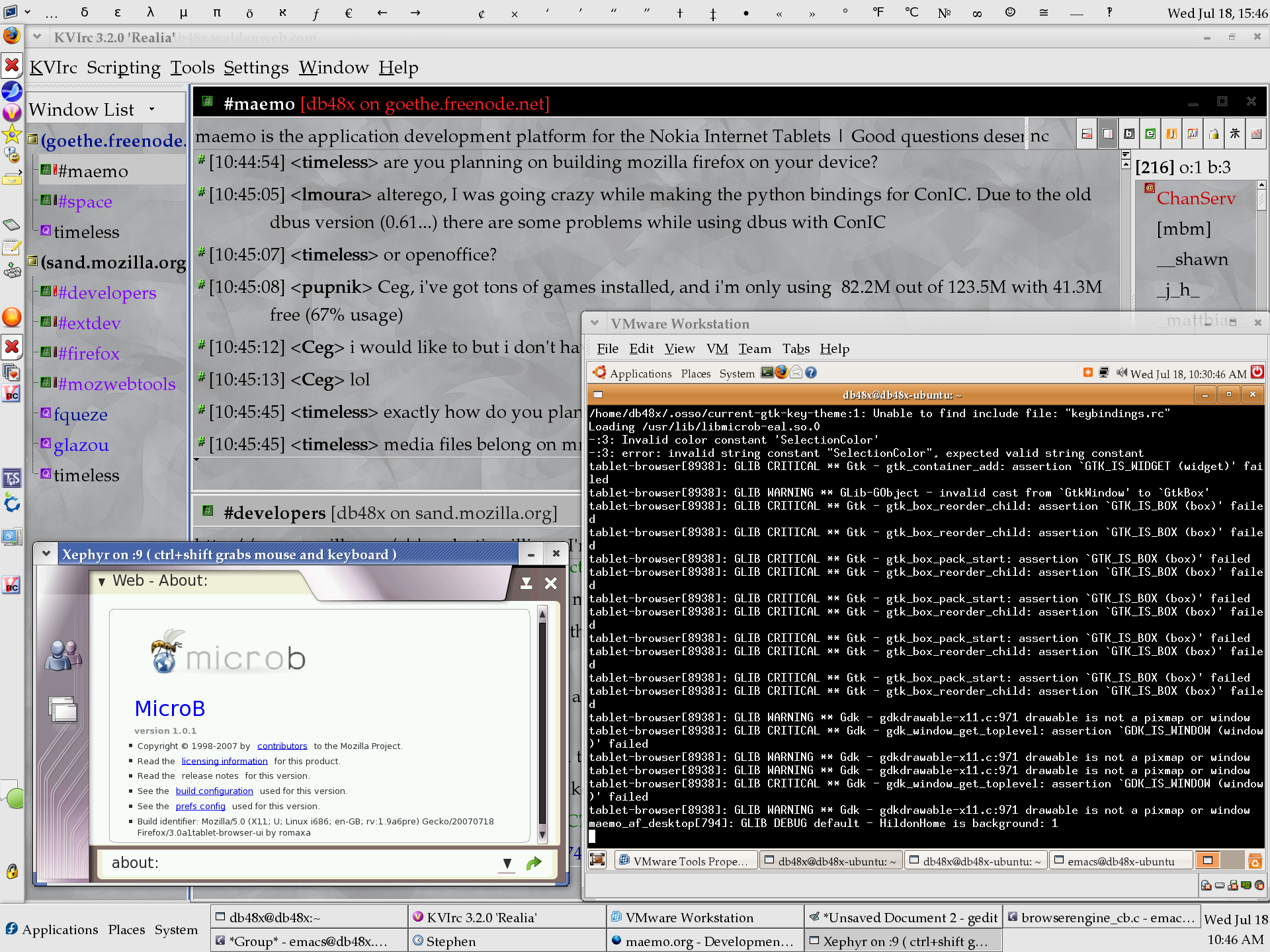
Task: Click red power button in guest panel
Action: (1257, 372)
